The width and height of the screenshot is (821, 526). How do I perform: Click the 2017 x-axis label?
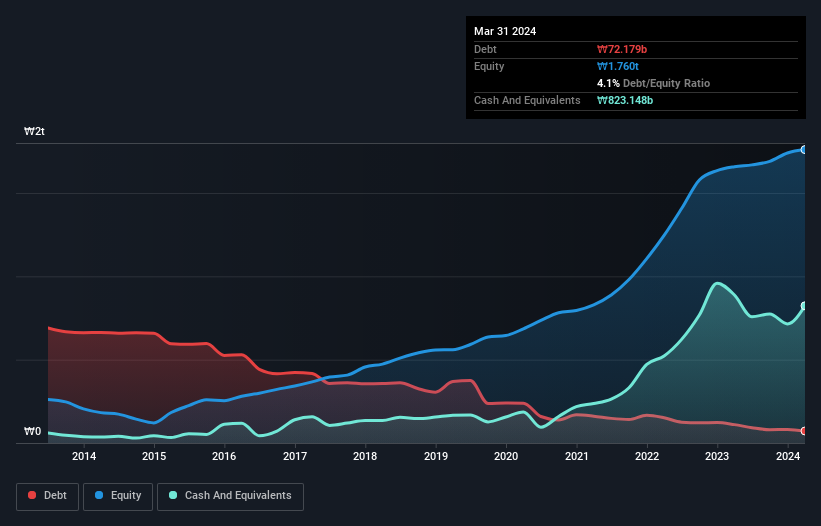[x=295, y=456]
